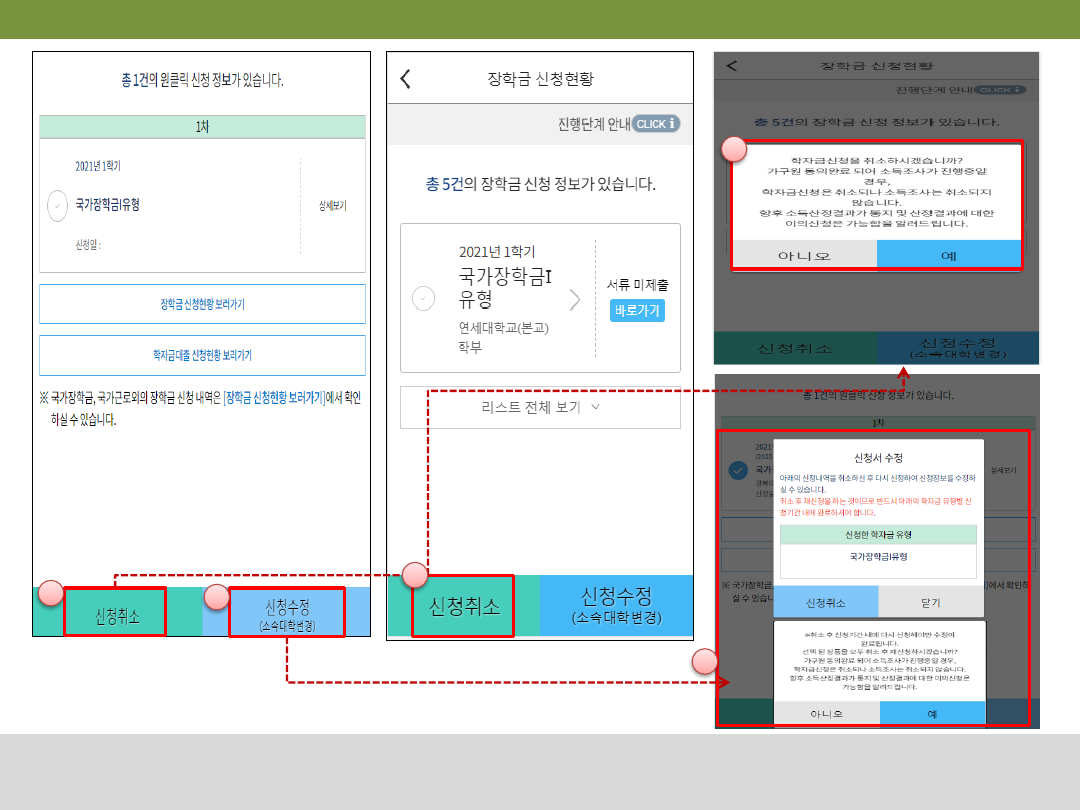This screenshot has width=1080, height=810.
Task: Click the dimmed CLICK info badge in the top-right screen
Action: (1000, 90)
